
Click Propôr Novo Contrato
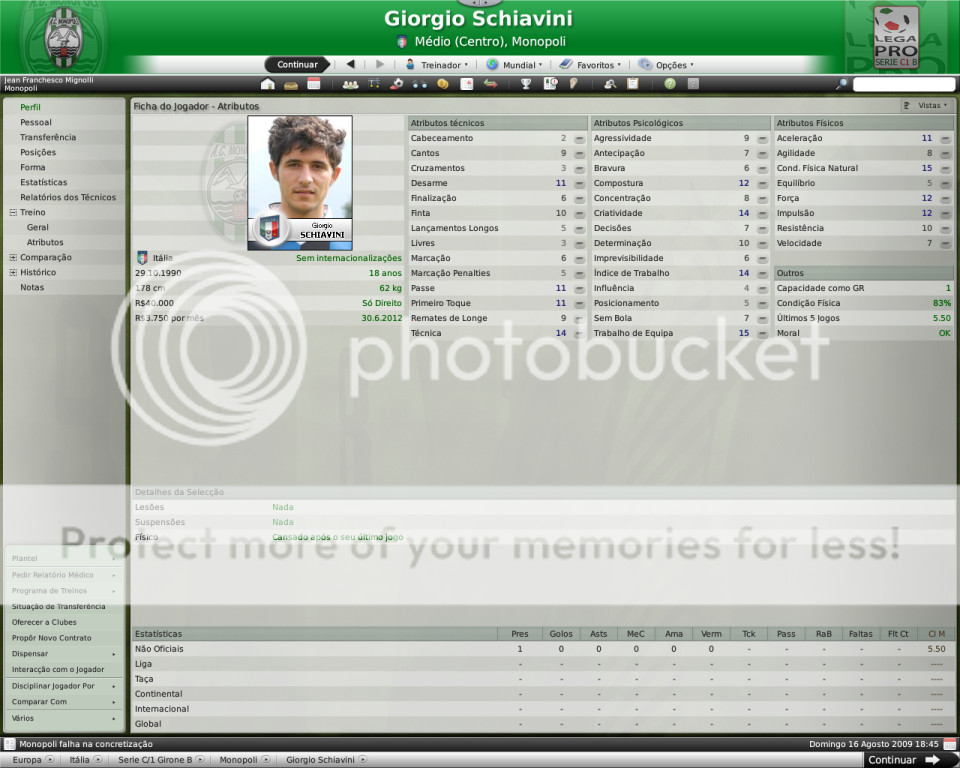[51, 637]
